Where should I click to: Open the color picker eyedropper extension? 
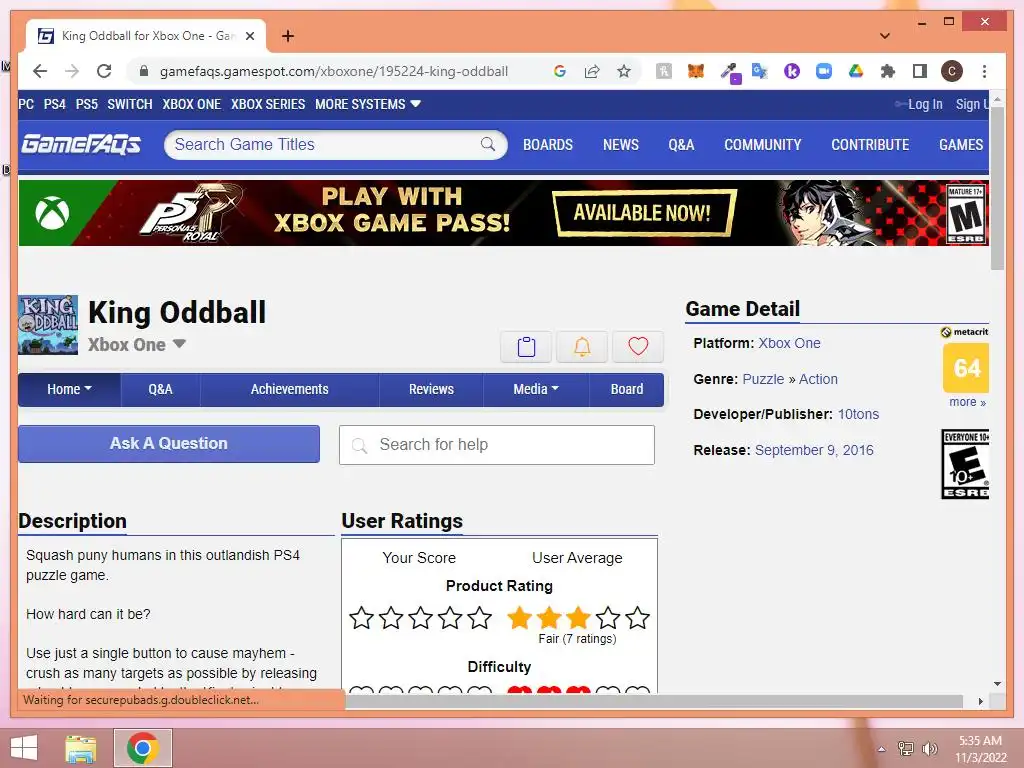pos(729,72)
